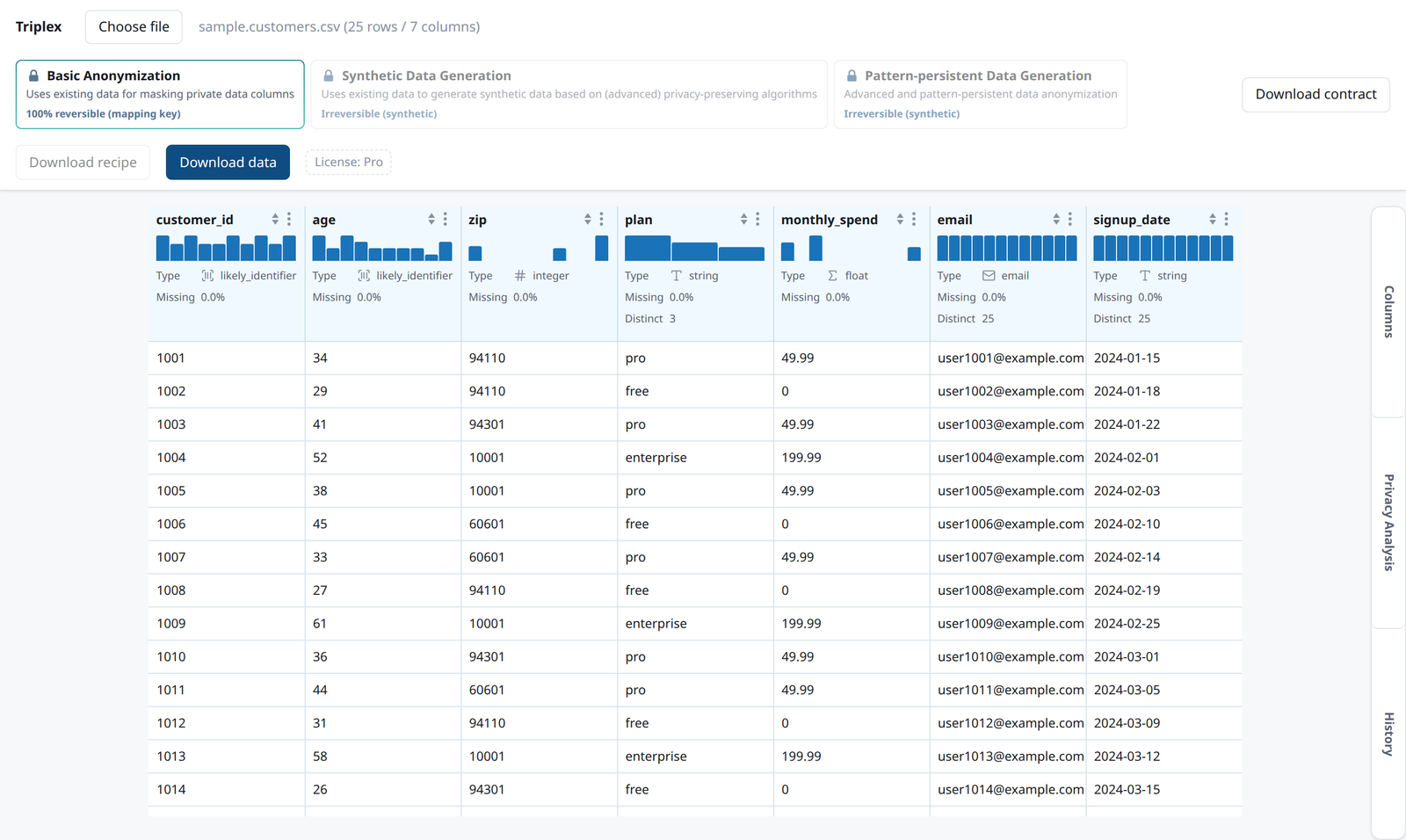This screenshot has width=1406, height=840.
Task: Click the plan column histogram
Action: coord(694,249)
